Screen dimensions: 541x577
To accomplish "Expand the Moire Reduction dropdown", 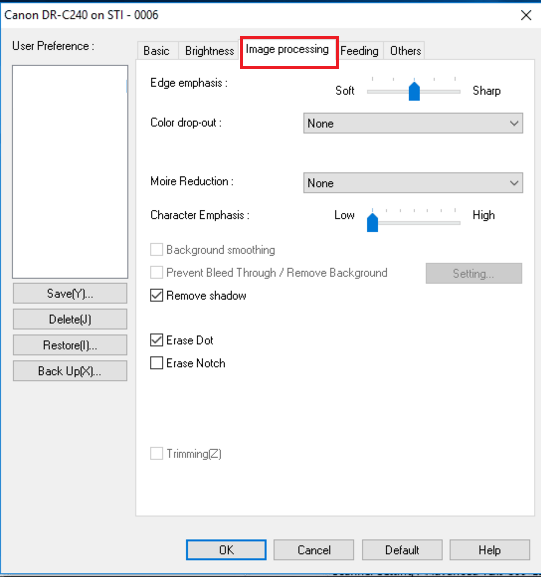I will 413,183.
